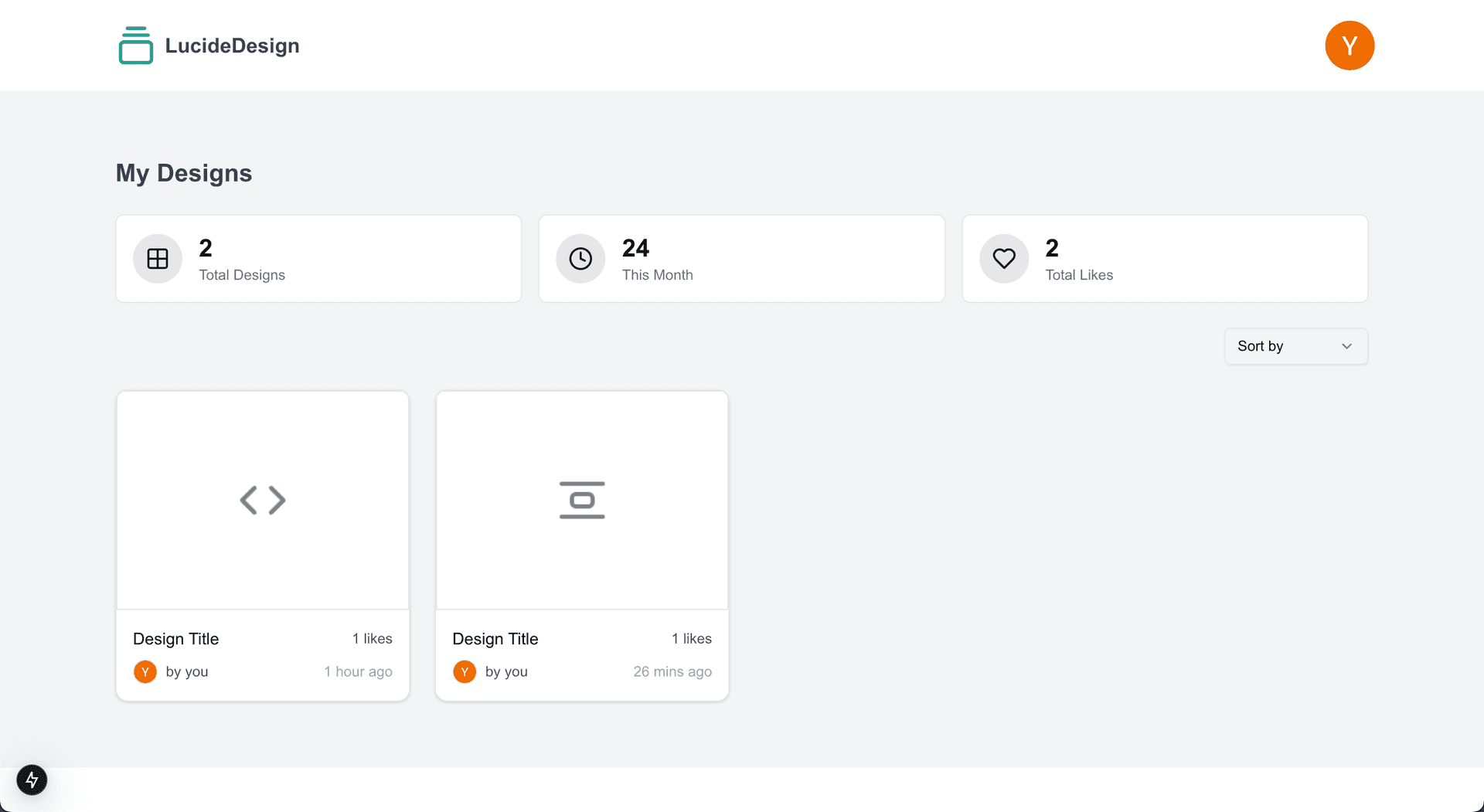
Task: Open the orange Y user avatar menu
Action: (1349, 46)
